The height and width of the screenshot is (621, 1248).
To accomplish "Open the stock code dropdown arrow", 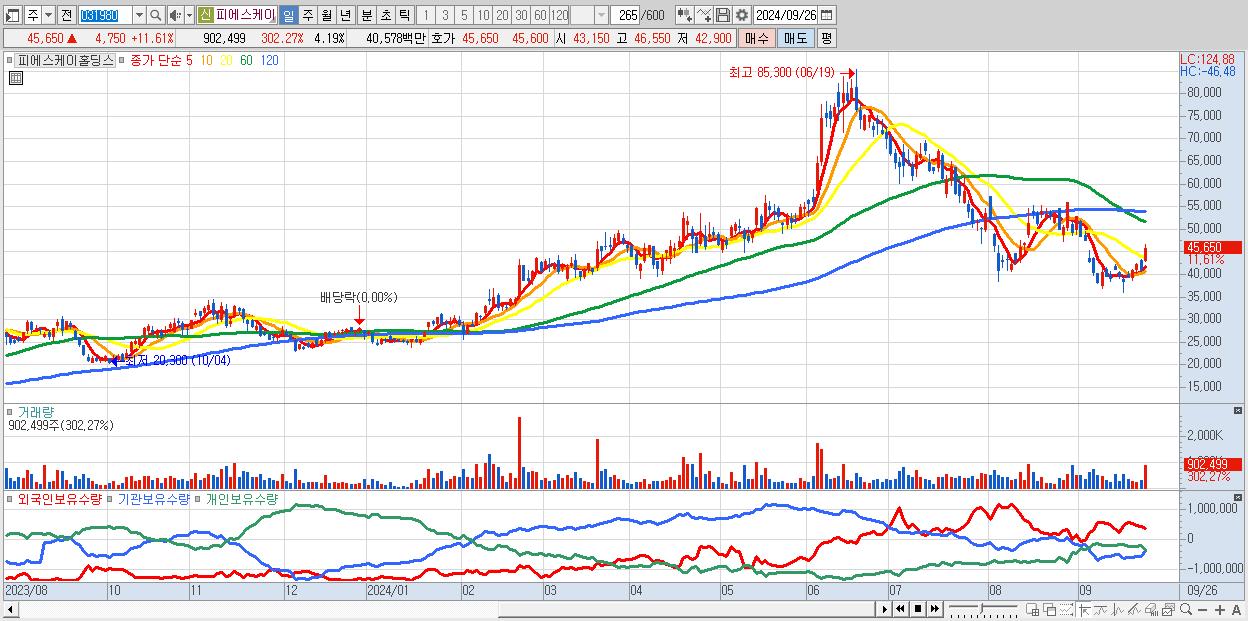I will (x=139, y=15).
